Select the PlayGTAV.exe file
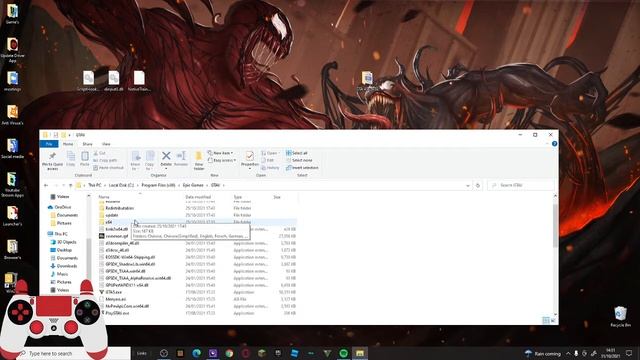Screen dimensions: 640x360 114,313
